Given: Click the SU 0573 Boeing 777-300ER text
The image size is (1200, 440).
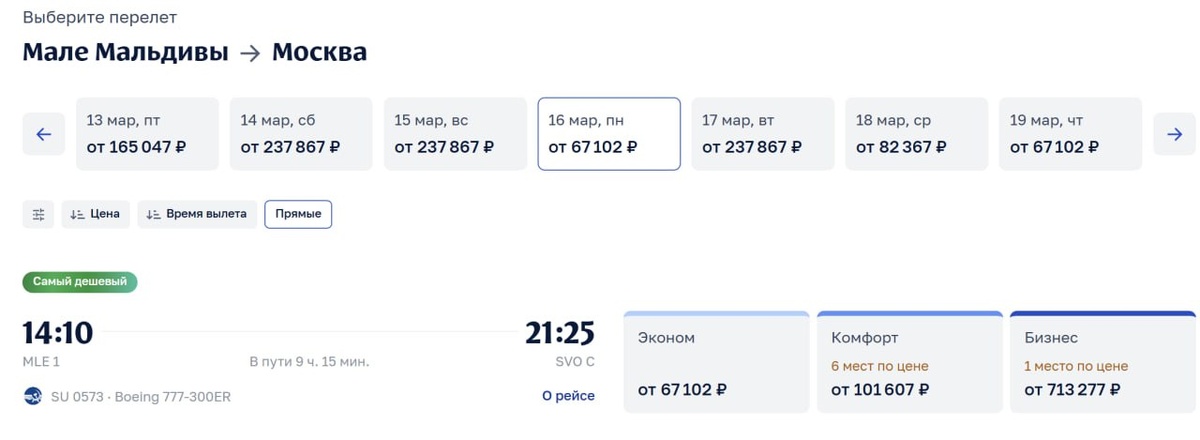Looking at the screenshot, I should point(141,396).
